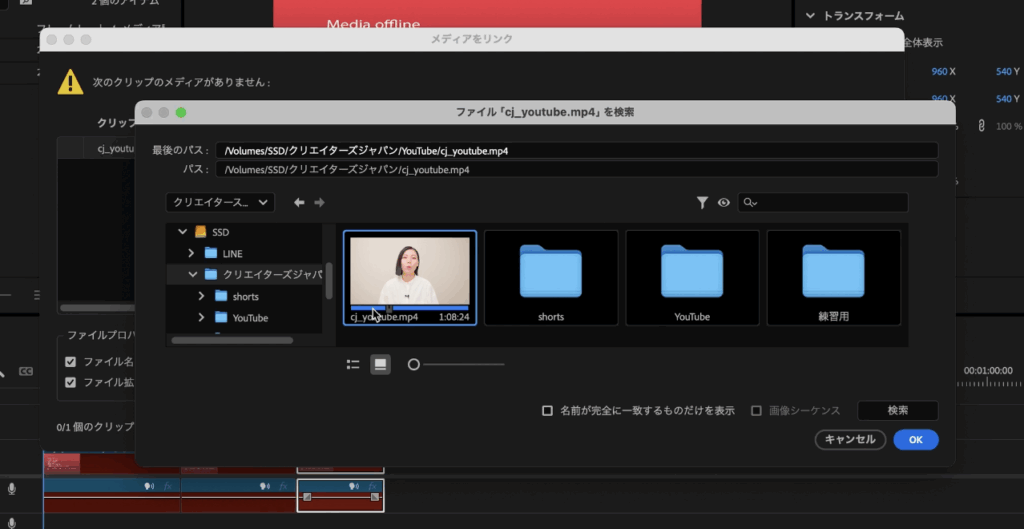1024x529 pixels.
Task: Click the closed captions CC icon
Action: [x=26, y=372]
